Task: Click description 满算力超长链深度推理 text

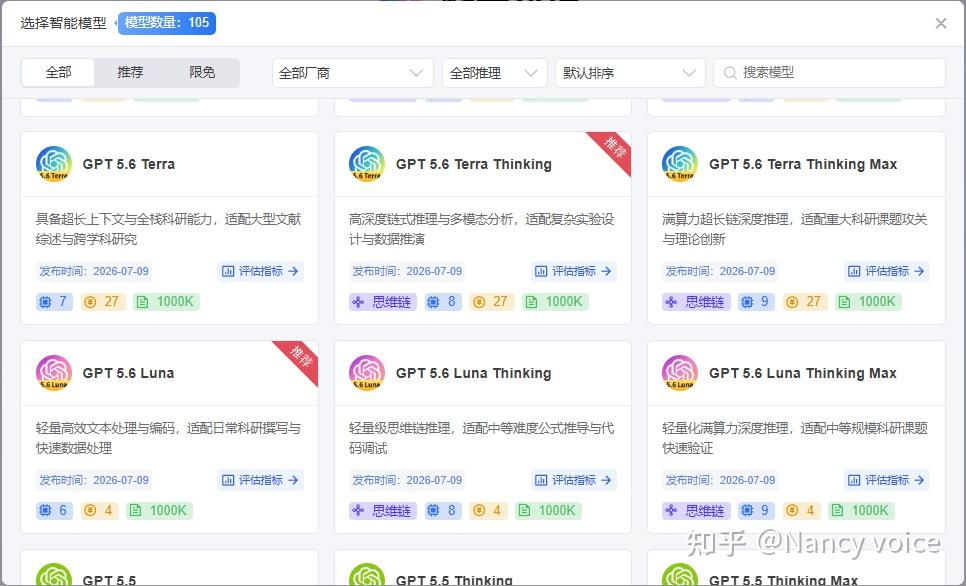Action: 795,229
